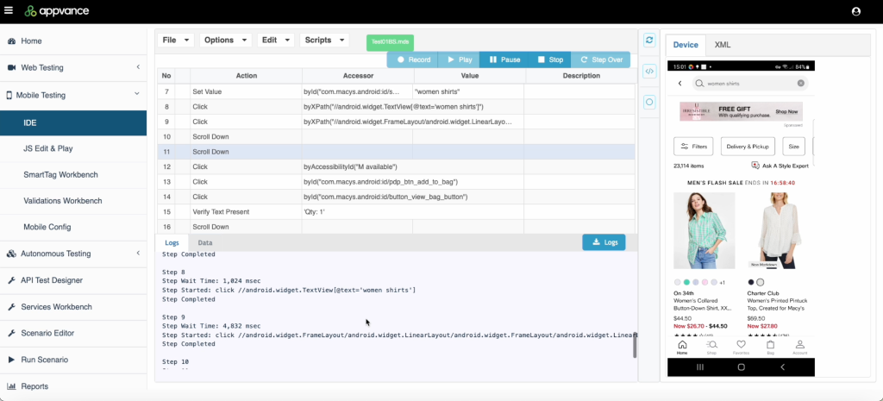Click the blue download Logs button
Viewport: 883px width, 401px height.
pos(604,242)
